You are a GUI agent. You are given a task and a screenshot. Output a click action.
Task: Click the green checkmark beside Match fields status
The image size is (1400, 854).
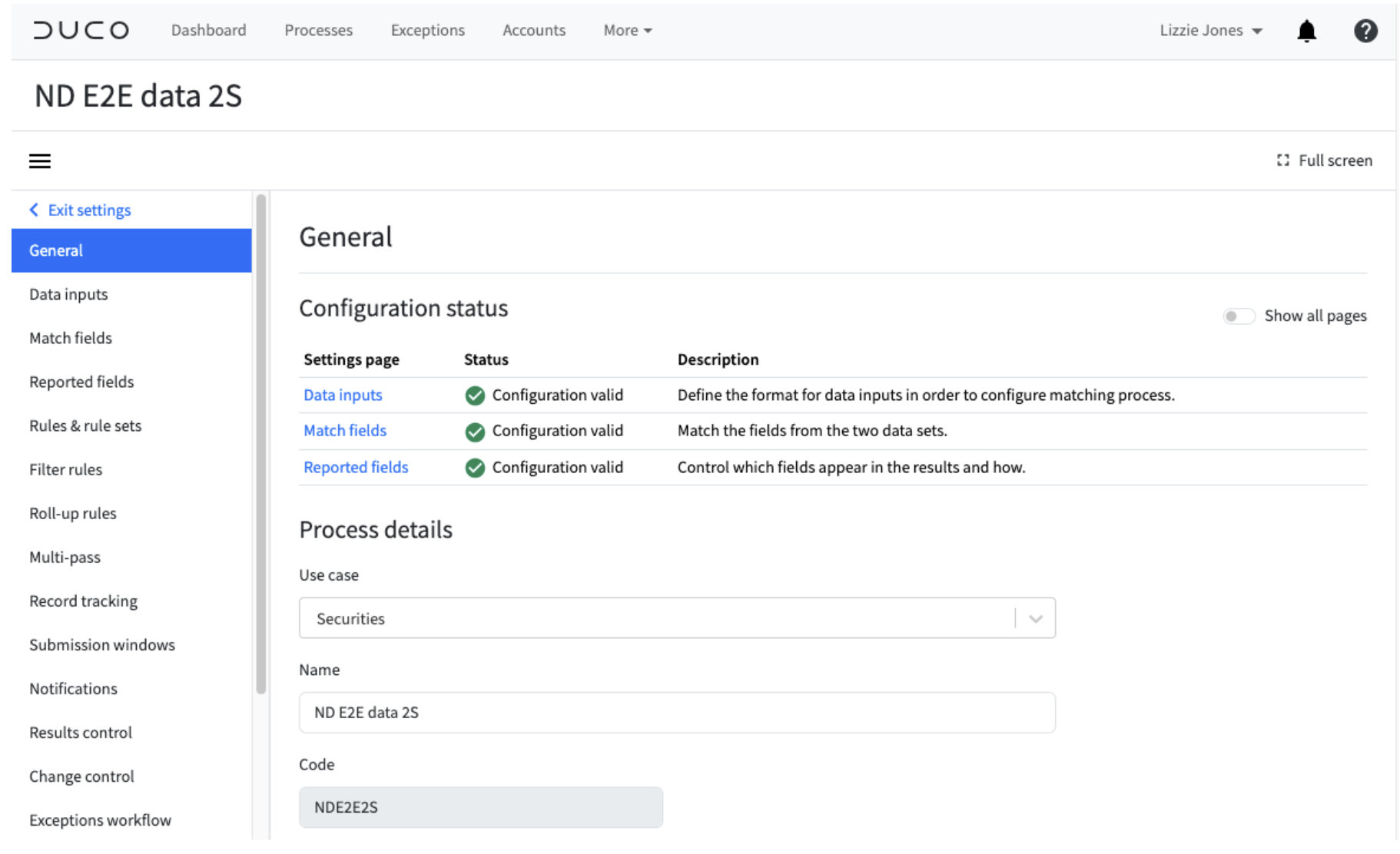click(x=474, y=431)
